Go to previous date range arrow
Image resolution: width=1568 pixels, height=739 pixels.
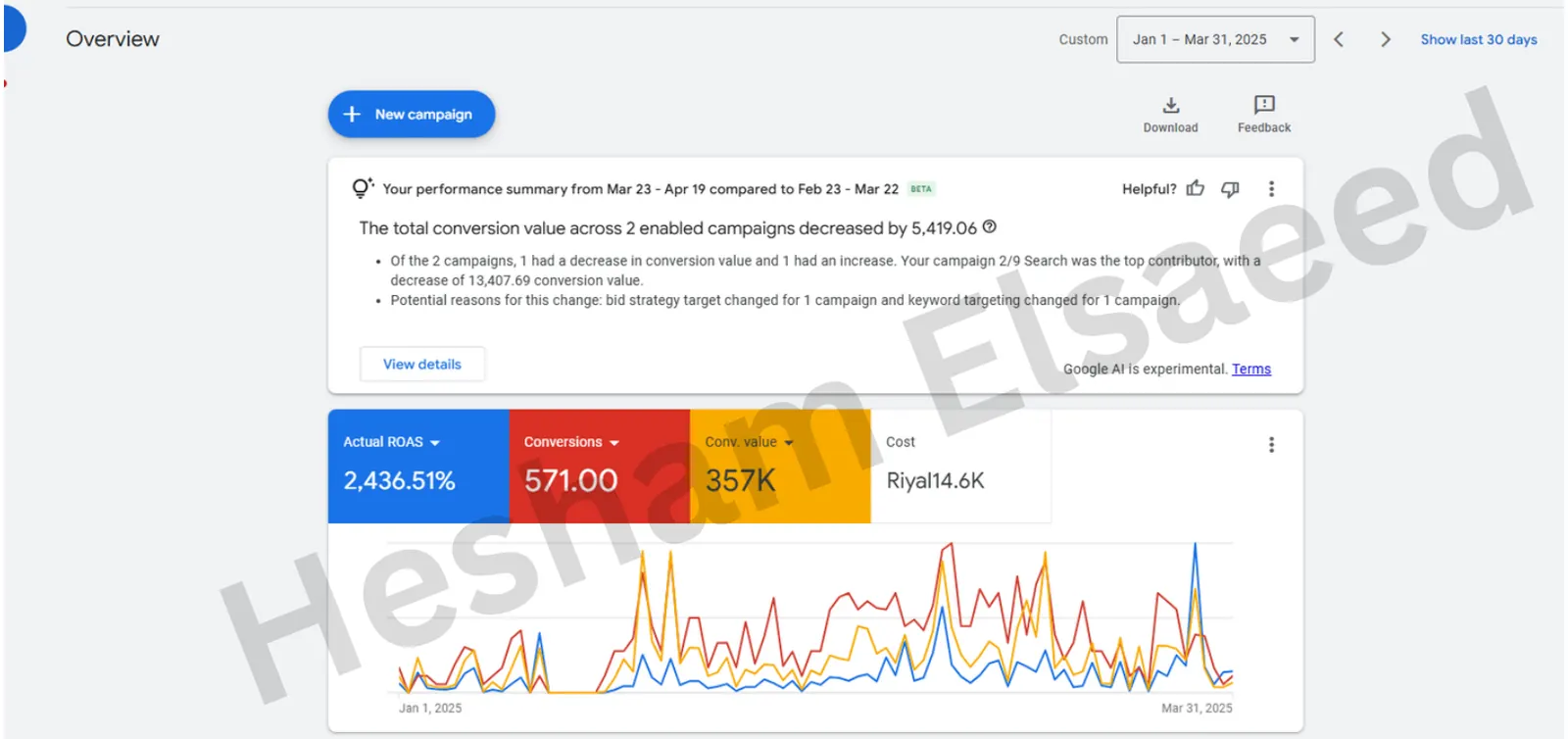[1339, 39]
